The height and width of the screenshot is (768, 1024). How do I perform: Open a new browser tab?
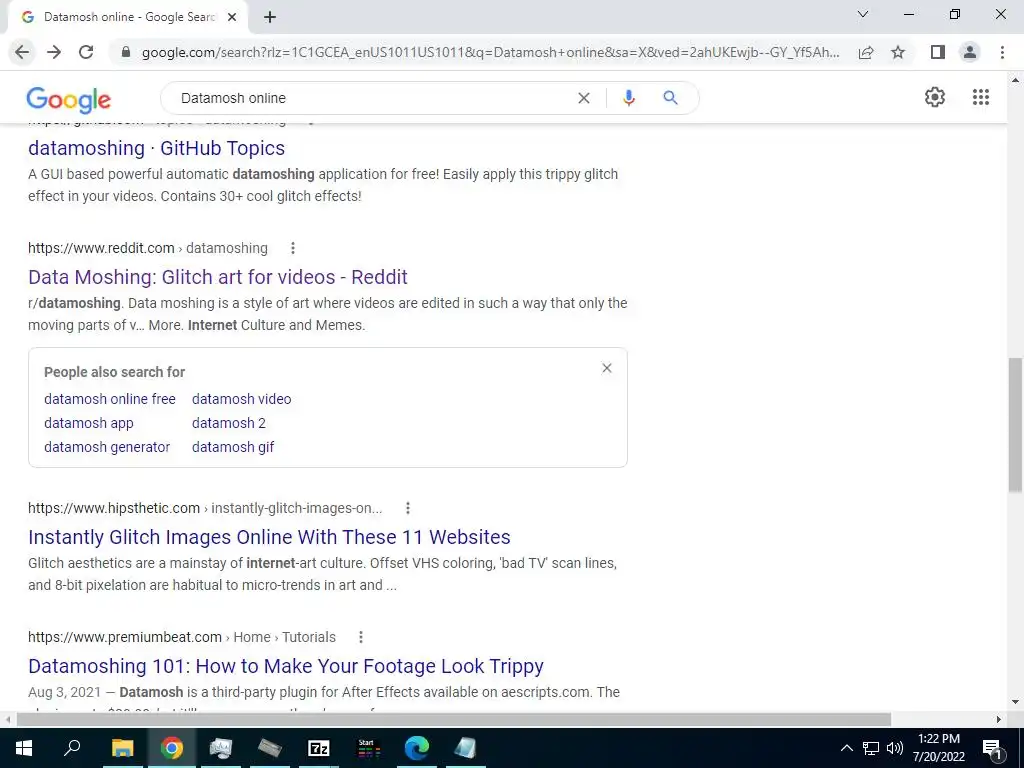[x=270, y=17]
